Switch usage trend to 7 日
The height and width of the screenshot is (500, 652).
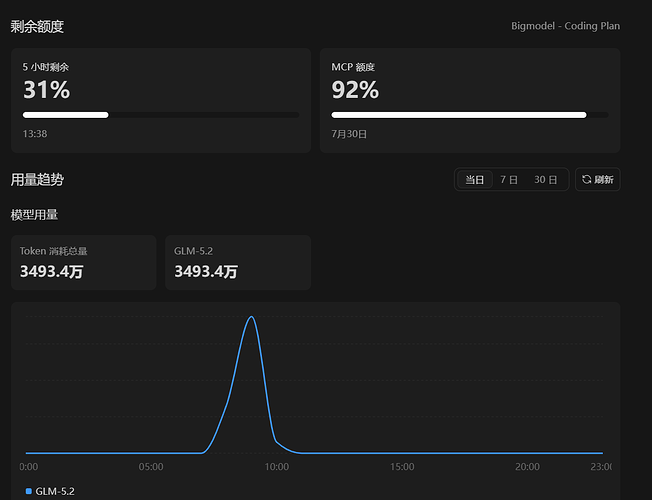(509, 180)
